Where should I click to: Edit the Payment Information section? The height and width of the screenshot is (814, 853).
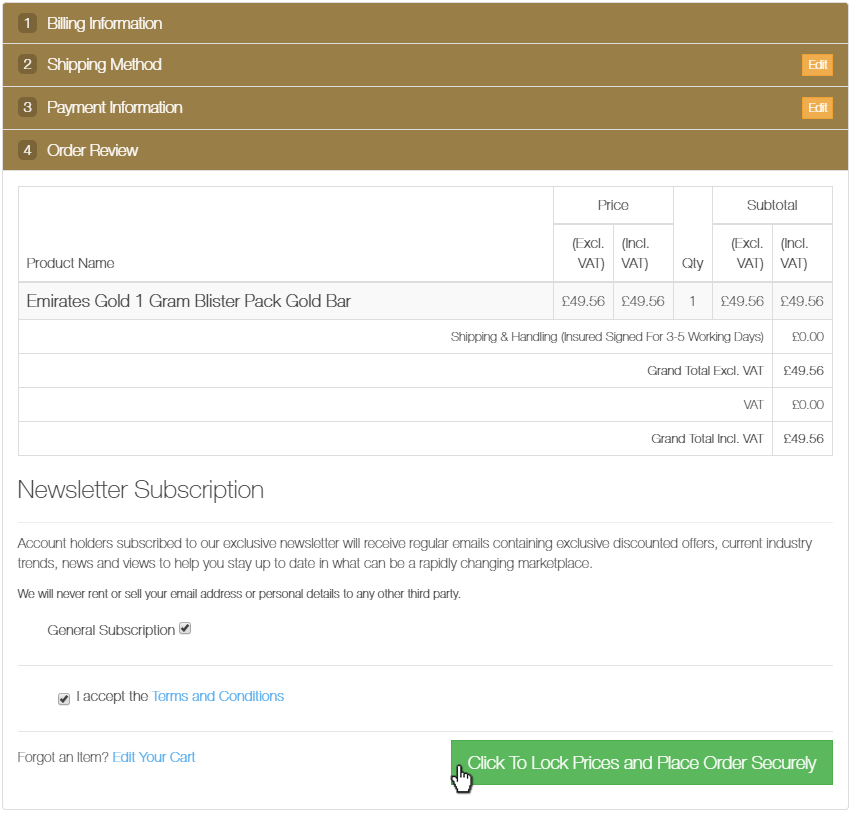pos(817,108)
